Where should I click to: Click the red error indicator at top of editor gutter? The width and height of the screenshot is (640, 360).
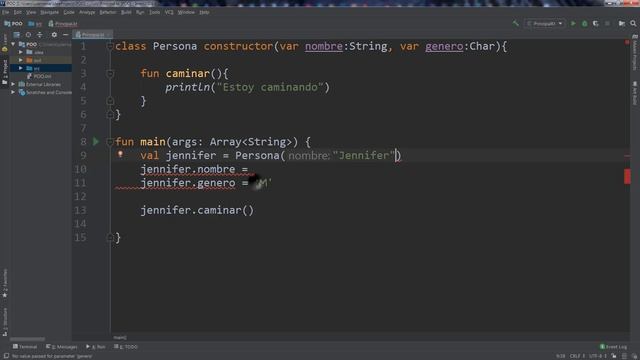(x=627, y=42)
